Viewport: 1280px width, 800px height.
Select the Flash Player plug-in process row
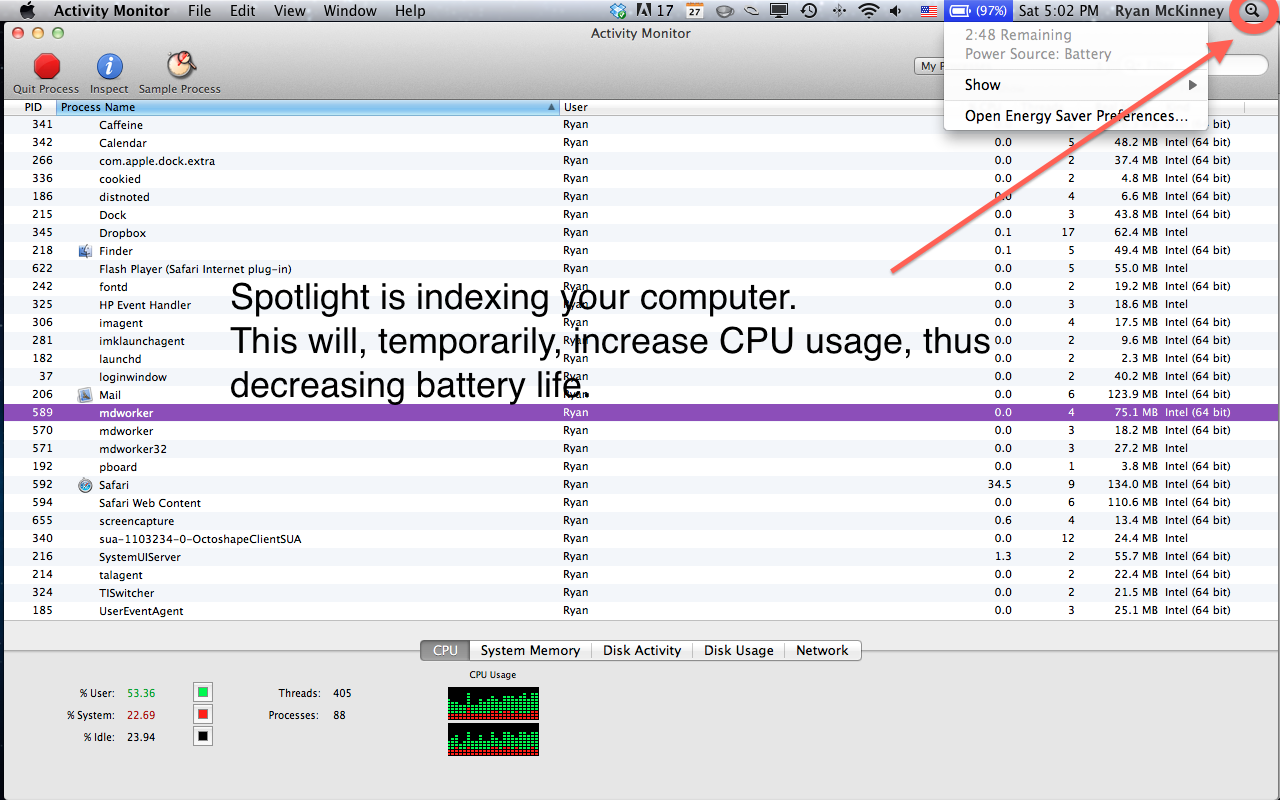640,268
